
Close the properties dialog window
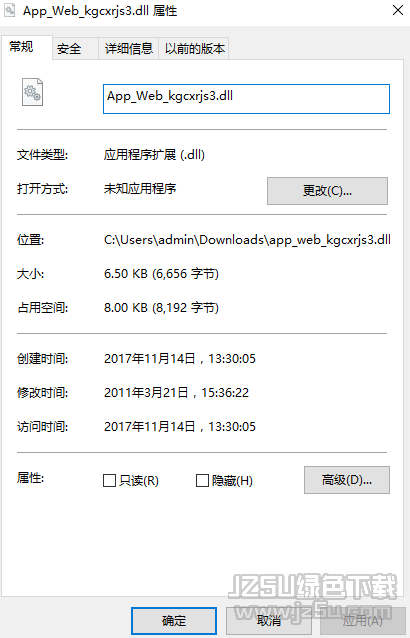(x=398, y=10)
